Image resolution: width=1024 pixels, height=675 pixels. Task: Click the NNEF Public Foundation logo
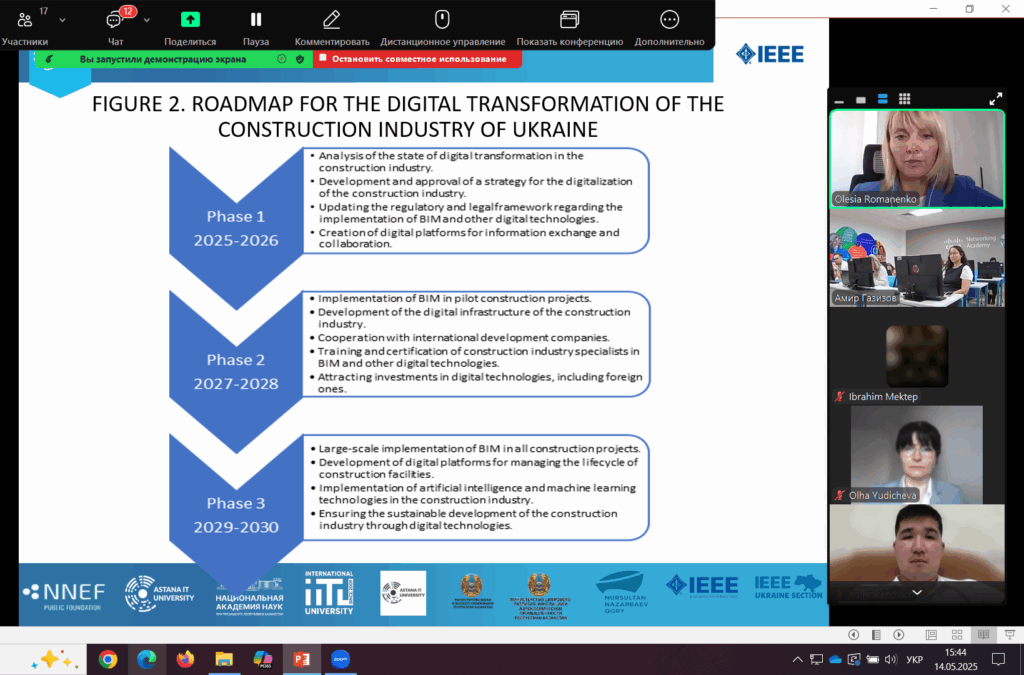[63, 595]
